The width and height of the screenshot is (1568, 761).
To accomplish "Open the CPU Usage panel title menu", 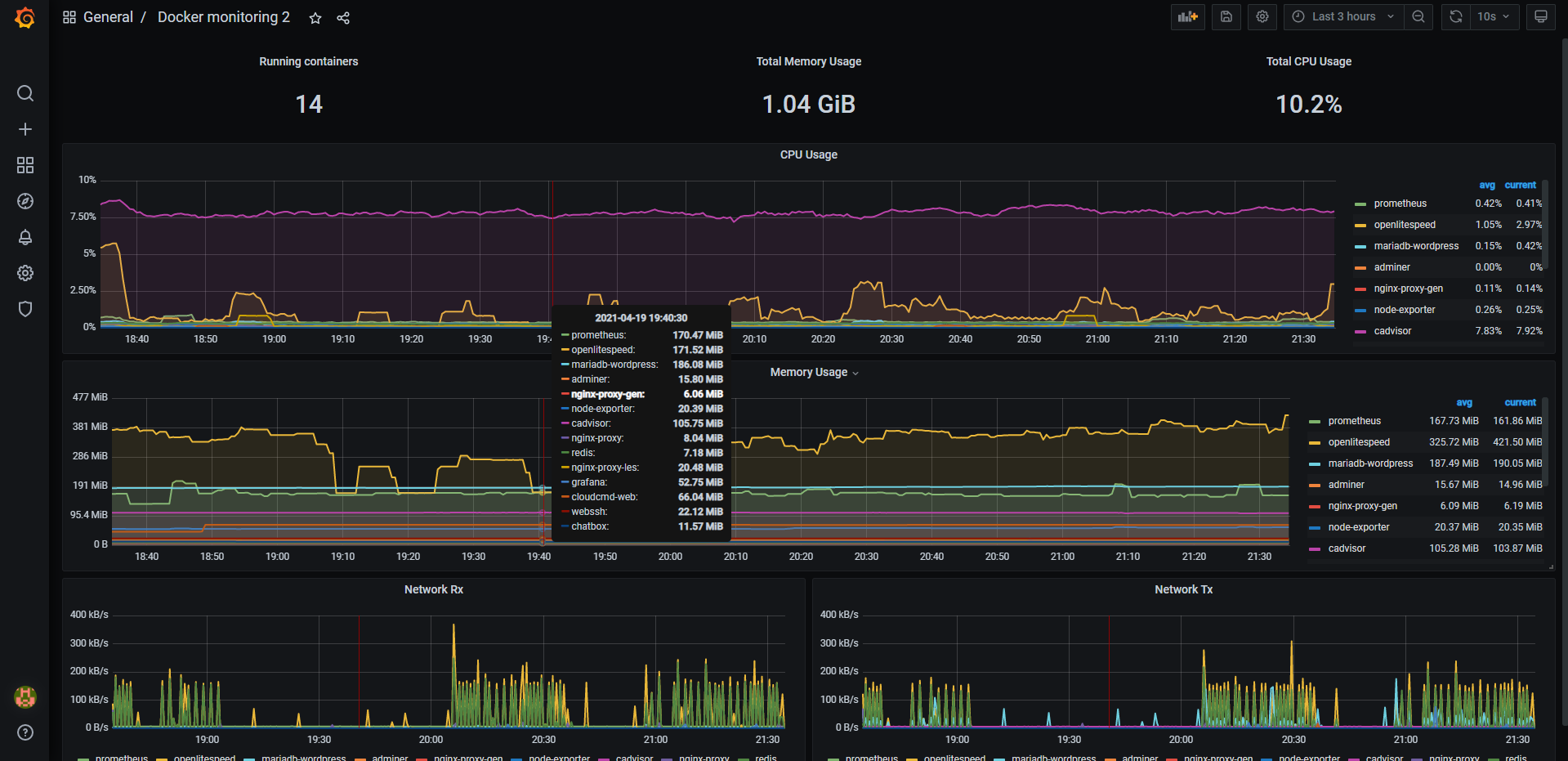I will pyautogui.click(x=808, y=154).
